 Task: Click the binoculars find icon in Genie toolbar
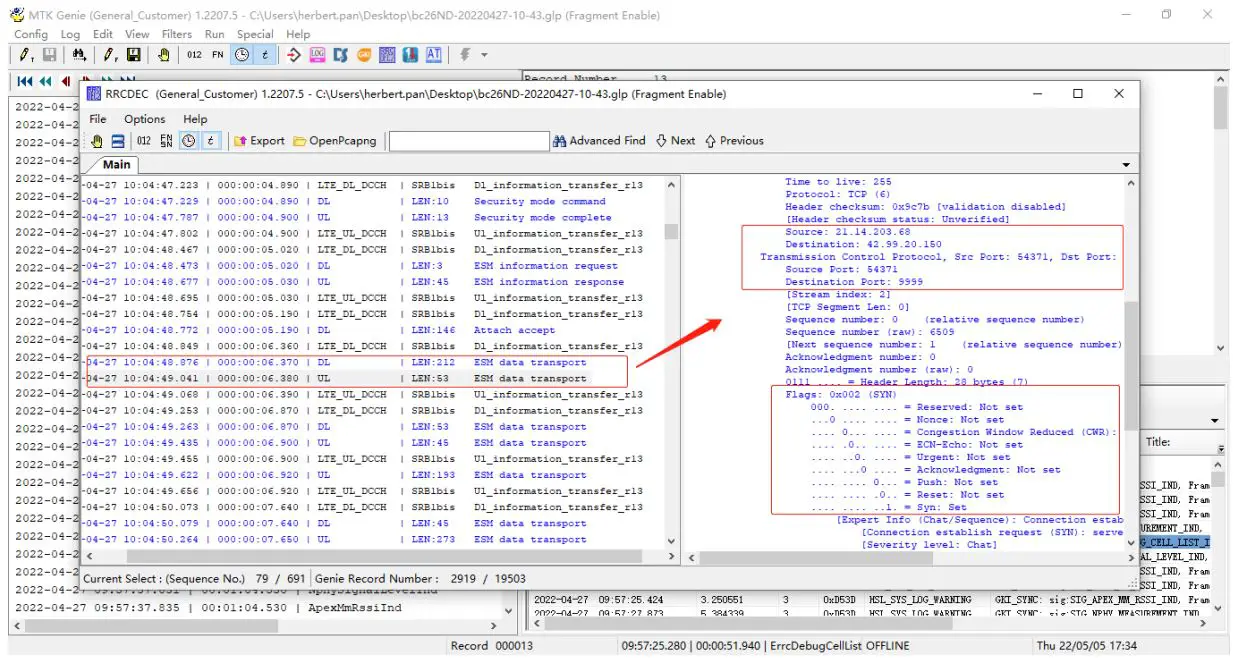pos(78,55)
